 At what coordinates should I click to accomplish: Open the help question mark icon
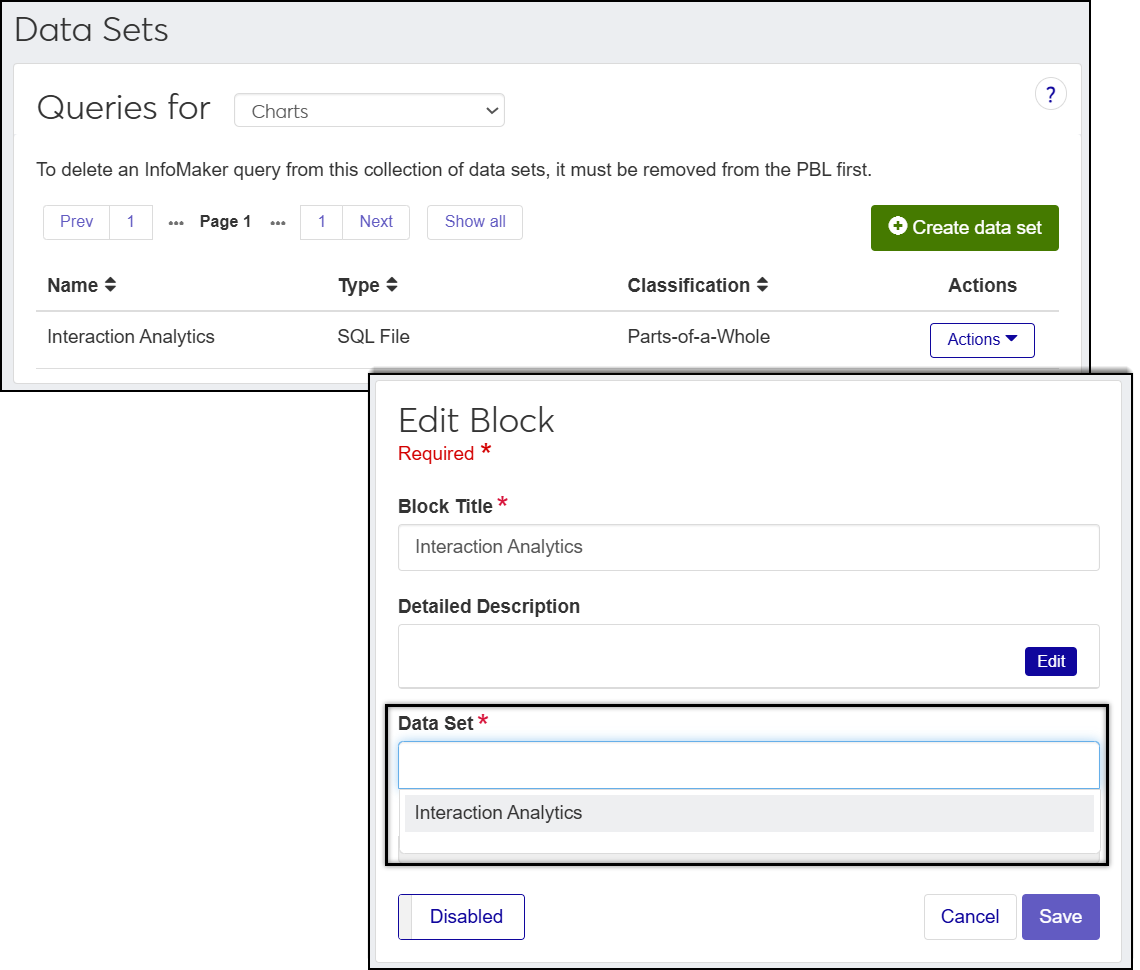[x=1050, y=95]
